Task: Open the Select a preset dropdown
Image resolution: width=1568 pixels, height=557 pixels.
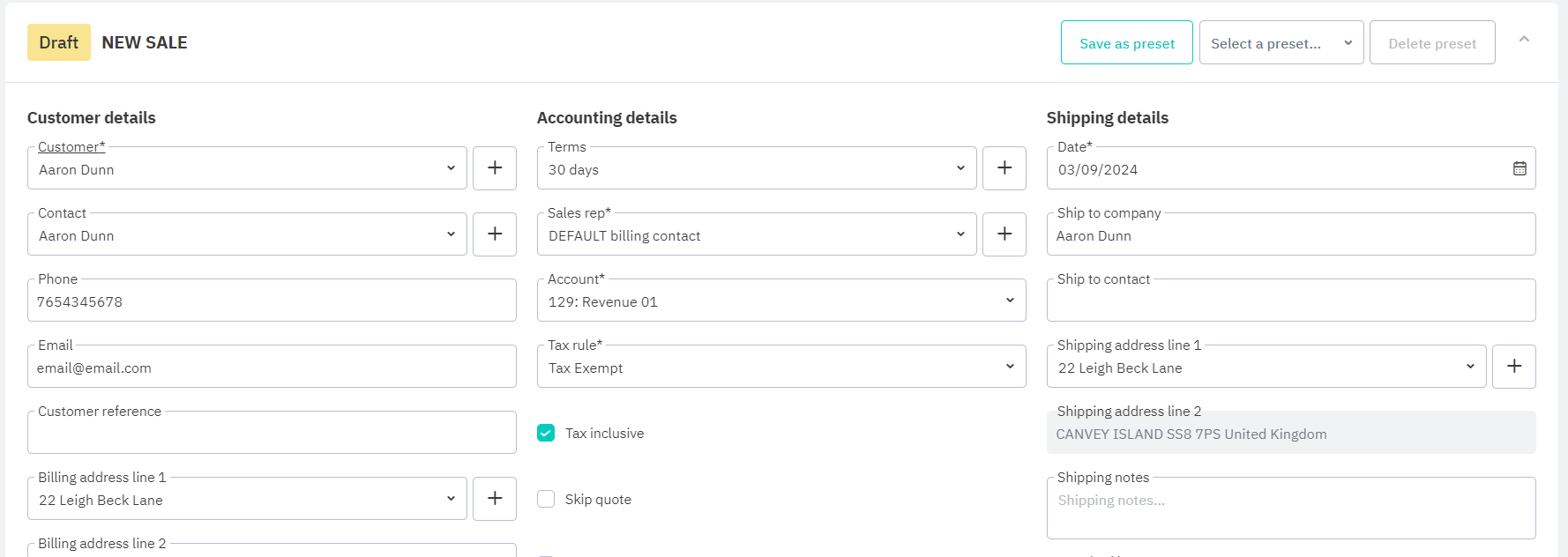Action: pyautogui.click(x=1281, y=43)
